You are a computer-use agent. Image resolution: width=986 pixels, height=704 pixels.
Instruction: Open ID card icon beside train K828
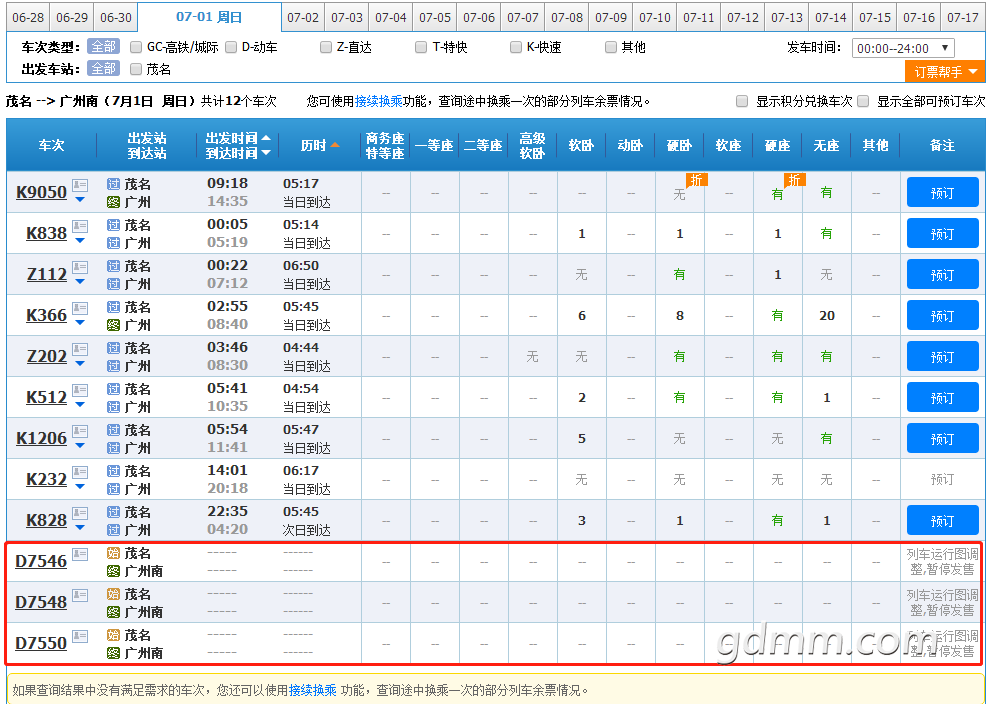pyautogui.click(x=80, y=513)
